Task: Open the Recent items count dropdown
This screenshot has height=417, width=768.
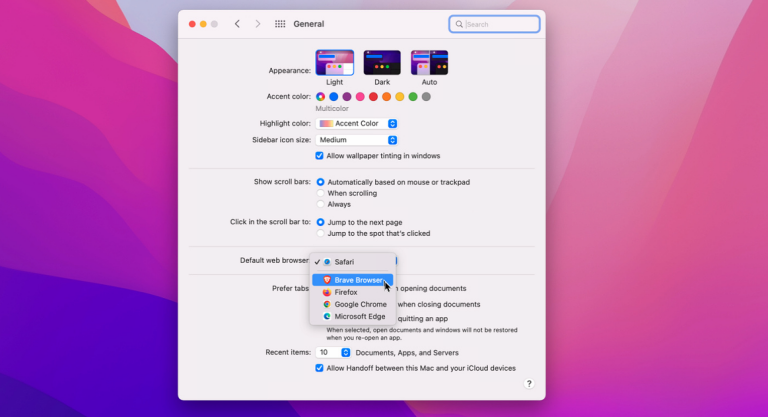Action: 333,352
